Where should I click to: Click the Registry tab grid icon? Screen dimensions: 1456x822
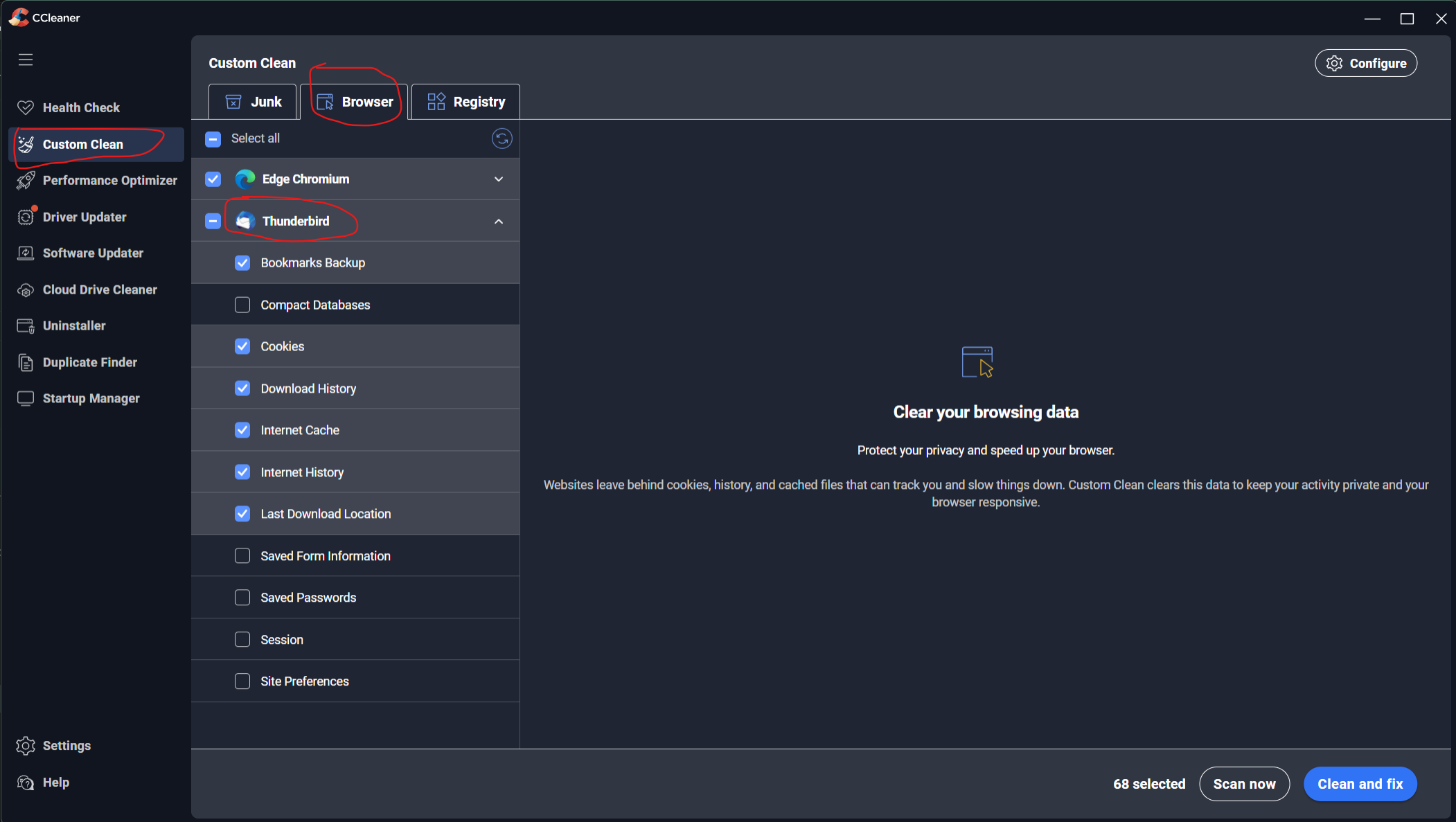[x=436, y=102]
